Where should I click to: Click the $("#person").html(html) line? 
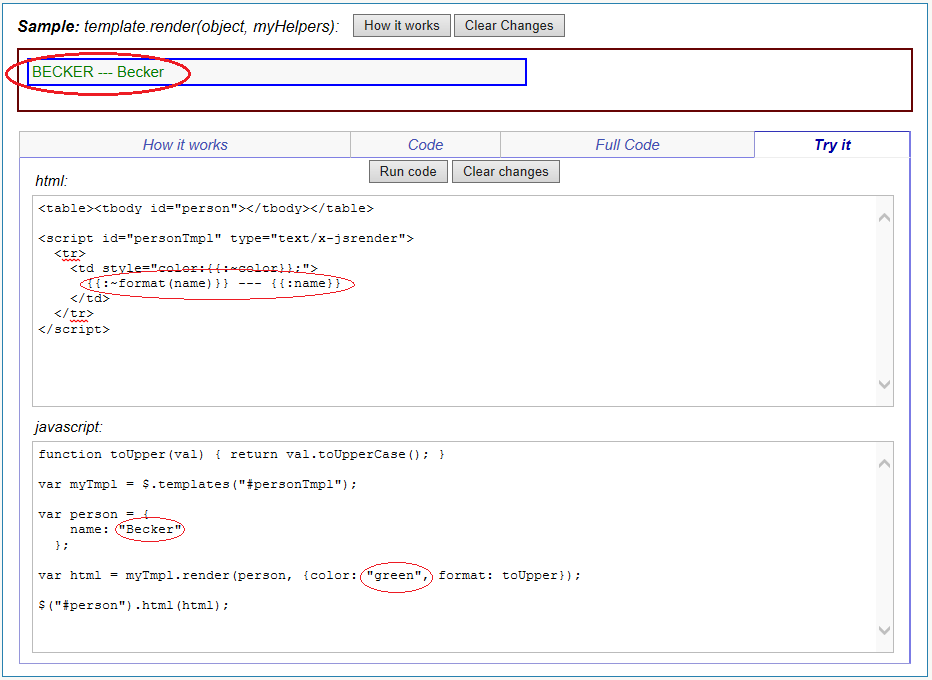[x=133, y=605]
